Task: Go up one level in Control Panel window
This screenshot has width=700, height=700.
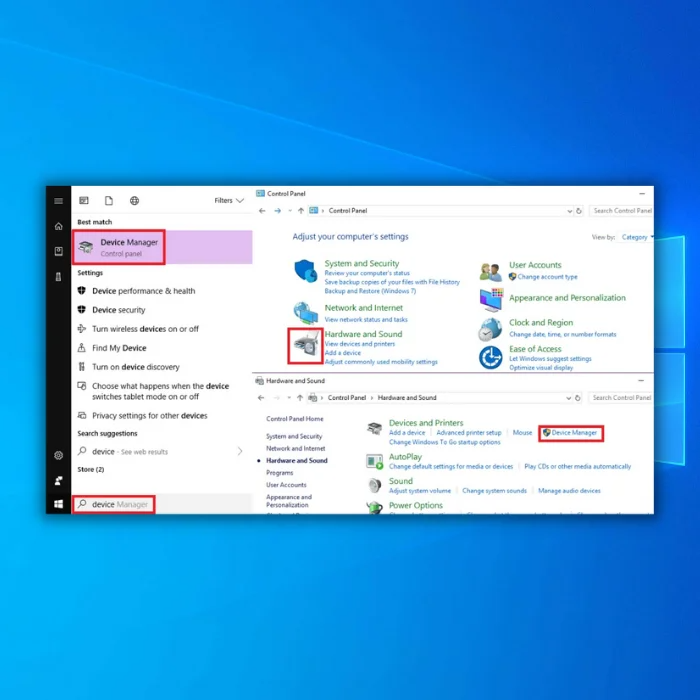Action: 301,211
